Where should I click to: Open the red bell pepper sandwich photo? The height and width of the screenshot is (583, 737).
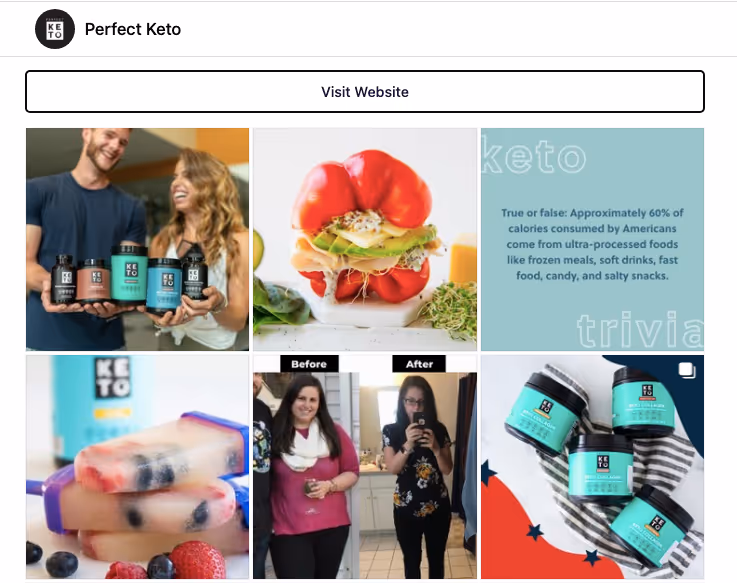[365, 239]
